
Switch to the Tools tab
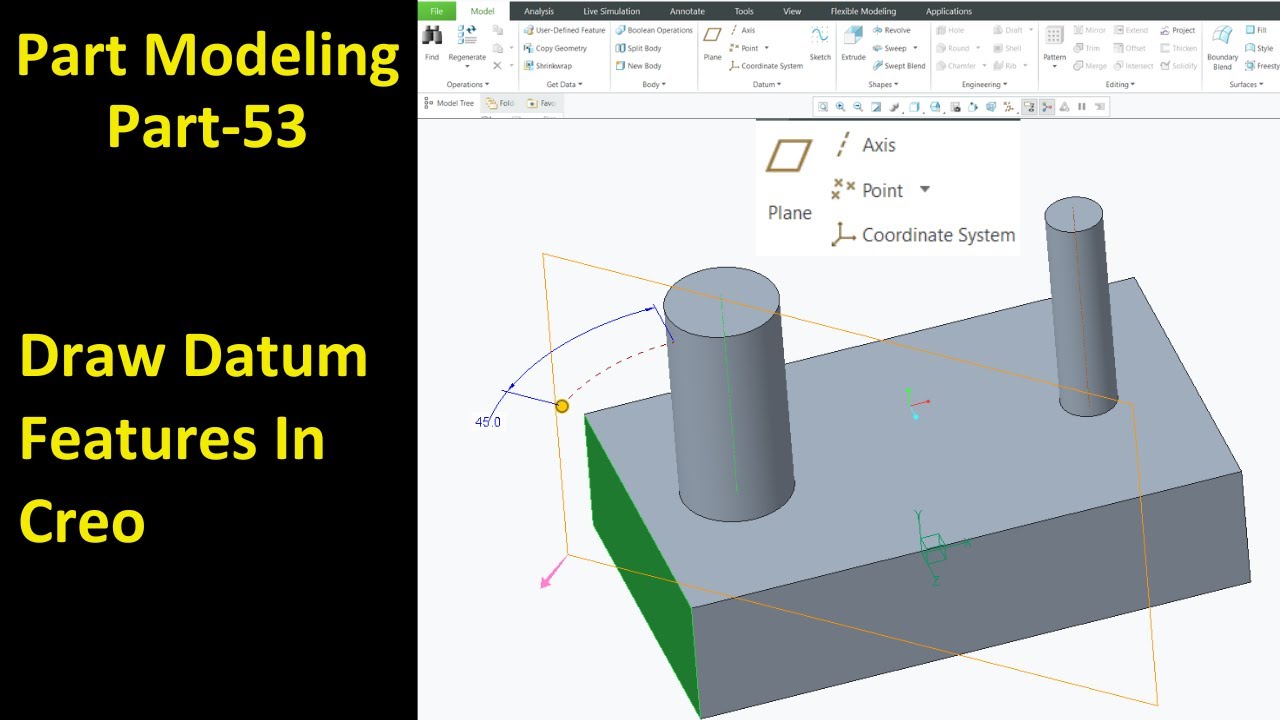(744, 11)
